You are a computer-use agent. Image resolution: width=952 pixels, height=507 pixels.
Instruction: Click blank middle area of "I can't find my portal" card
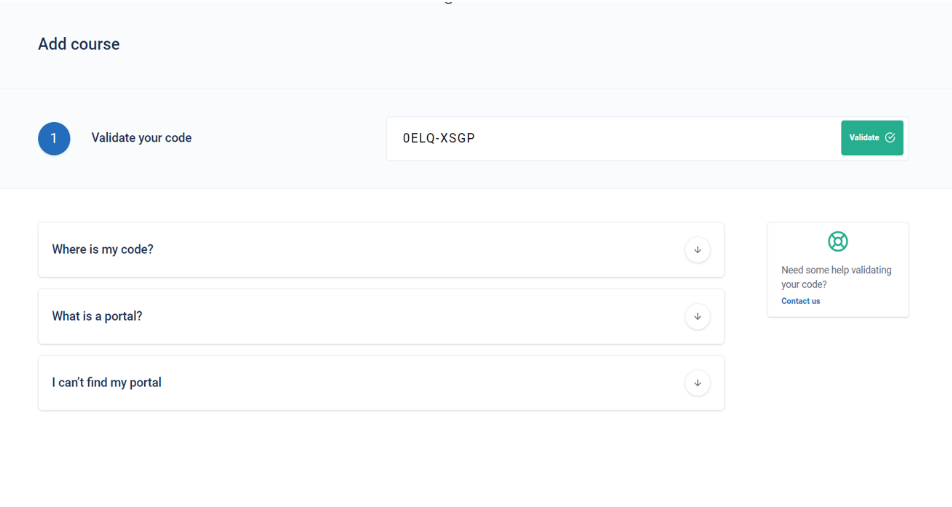coord(425,383)
